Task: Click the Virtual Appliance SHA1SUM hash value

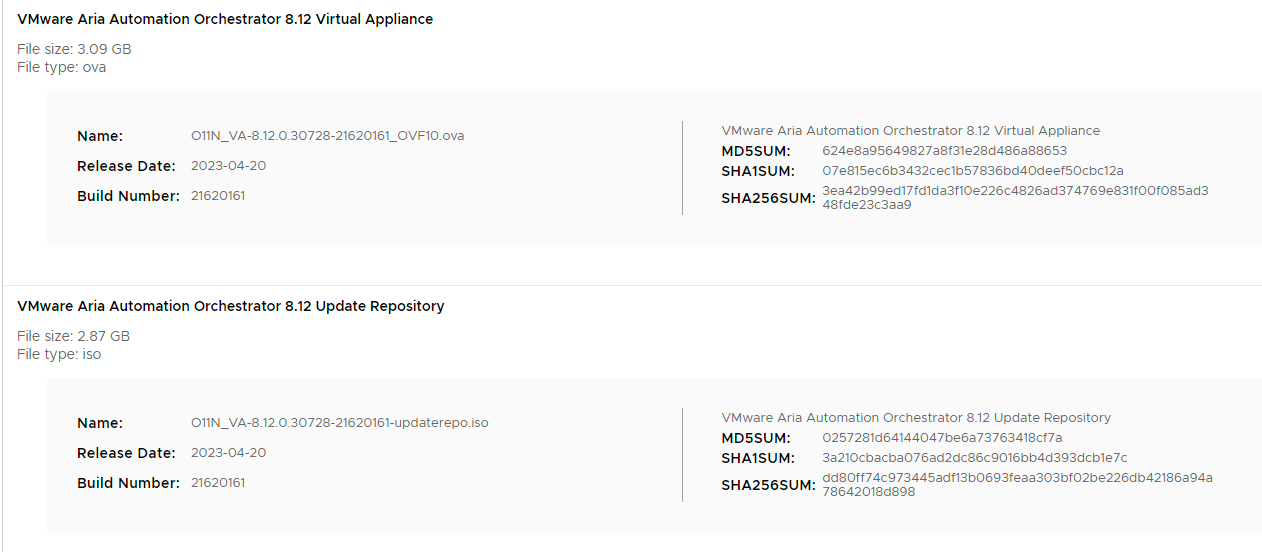Action: pyautogui.click(x=972, y=171)
